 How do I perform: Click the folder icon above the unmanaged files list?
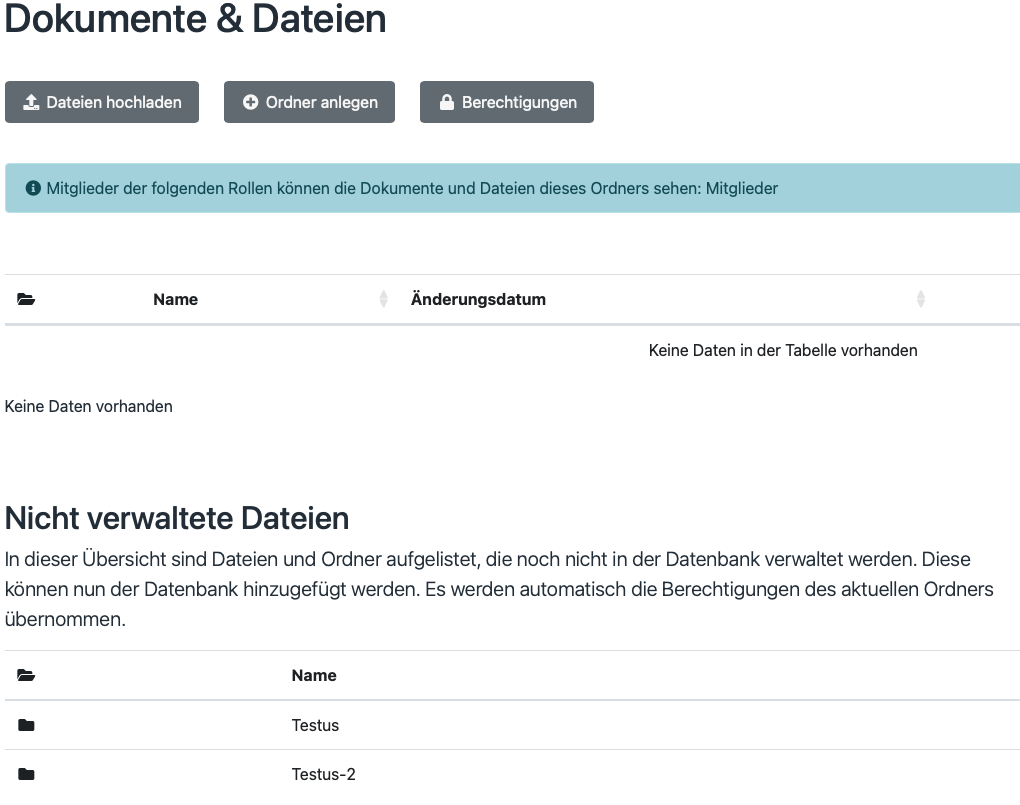click(26, 675)
